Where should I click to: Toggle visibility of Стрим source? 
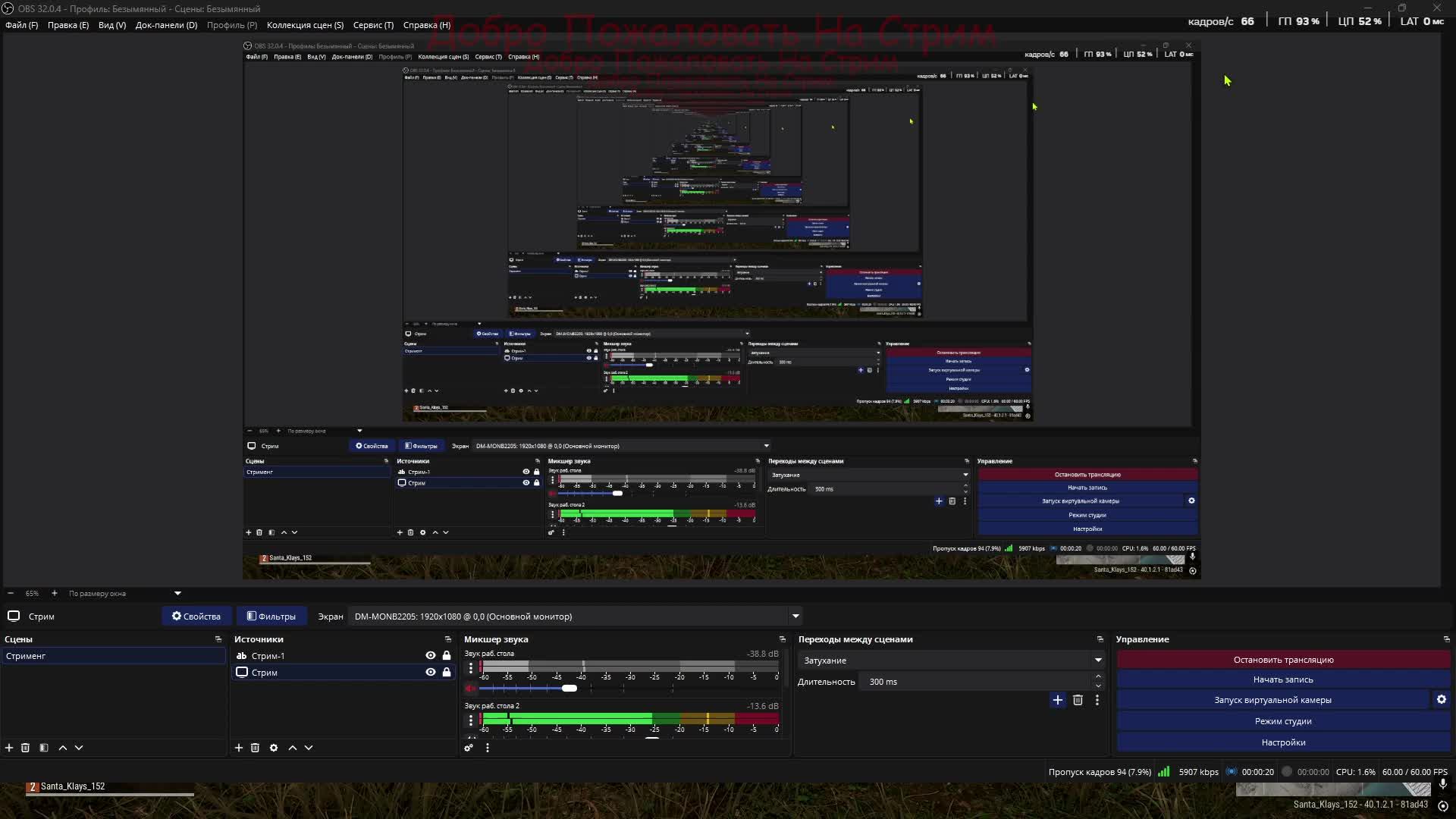tap(431, 673)
